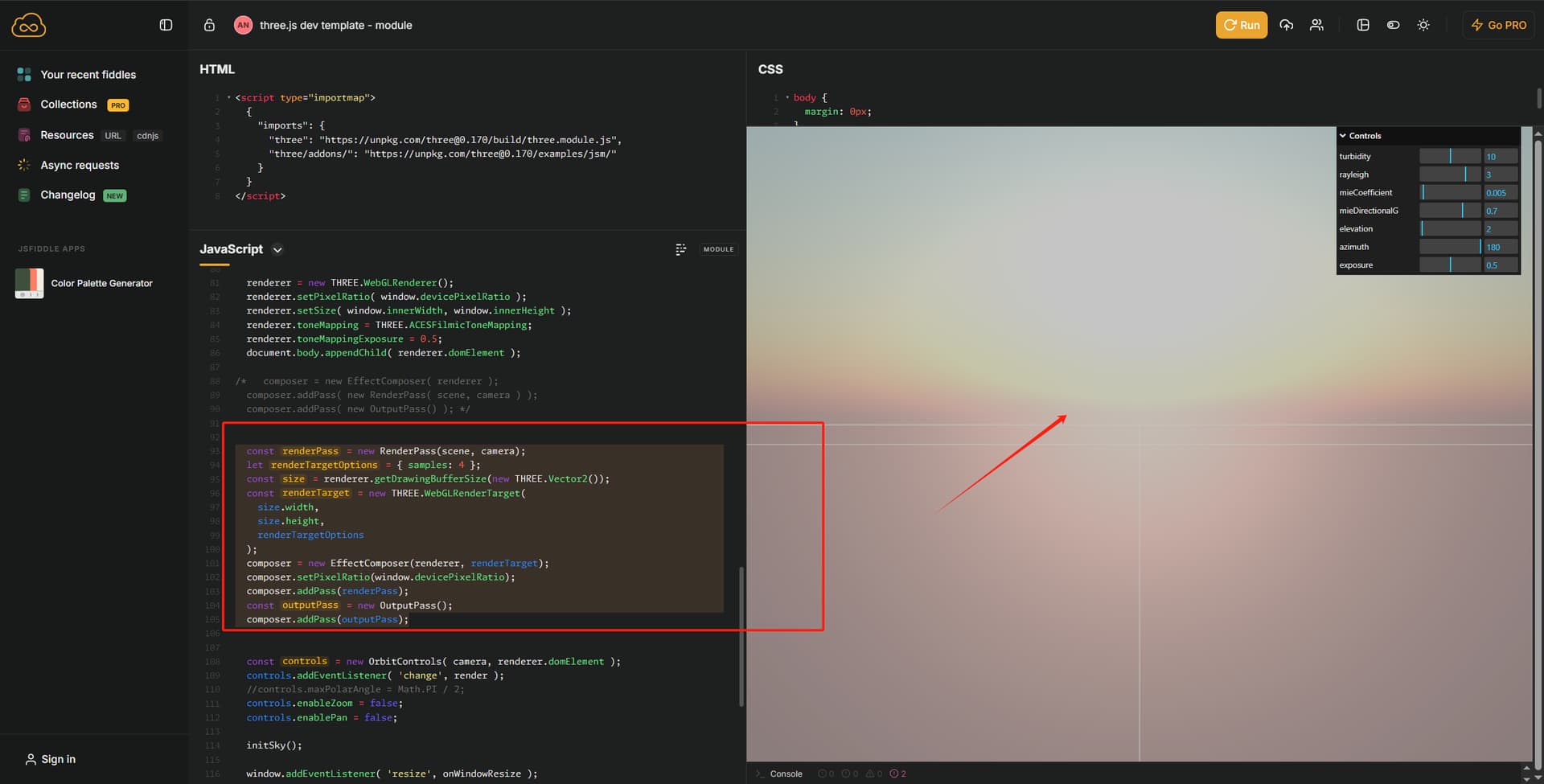Open the Changelog entry
The image size is (1544, 784).
(x=68, y=195)
